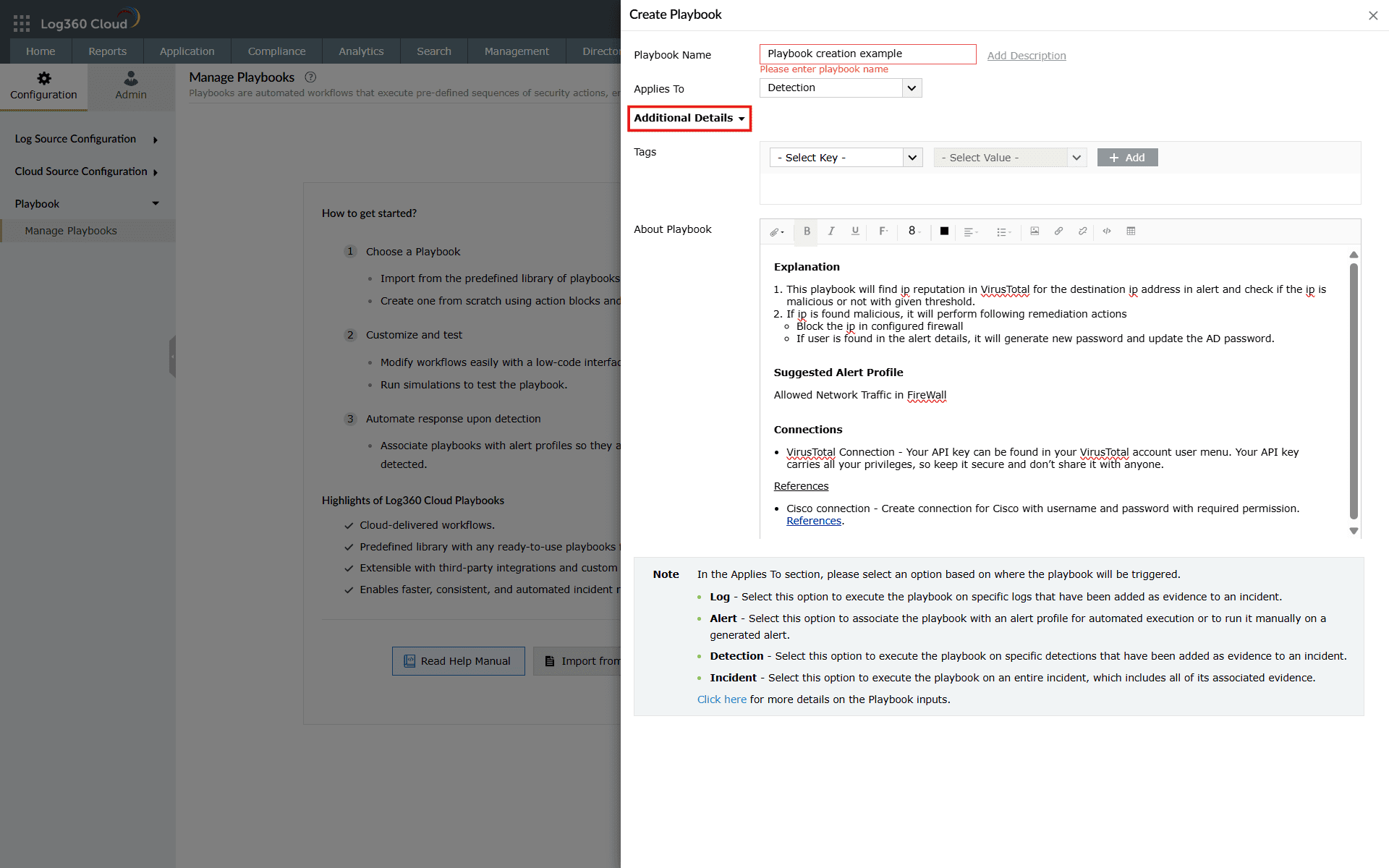Go to the Search tab
Viewport: 1389px width, 868px height.
(434, 51)
